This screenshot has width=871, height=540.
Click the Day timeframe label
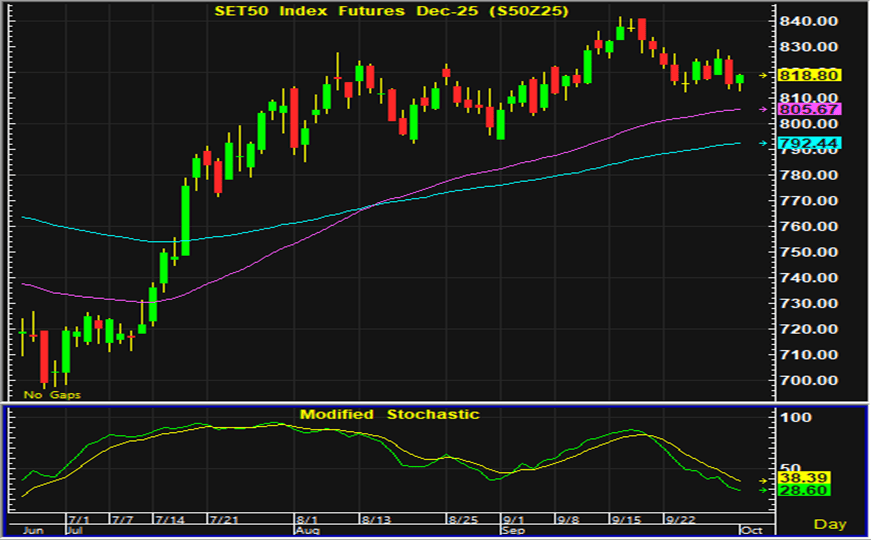[x=829, y=524]
